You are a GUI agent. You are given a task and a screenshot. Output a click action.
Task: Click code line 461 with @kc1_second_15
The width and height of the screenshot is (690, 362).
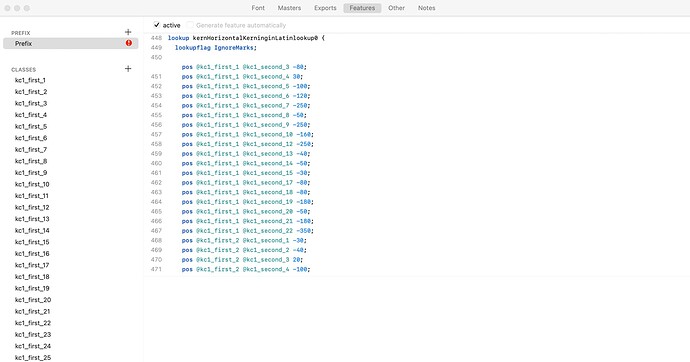click(246, 173)
